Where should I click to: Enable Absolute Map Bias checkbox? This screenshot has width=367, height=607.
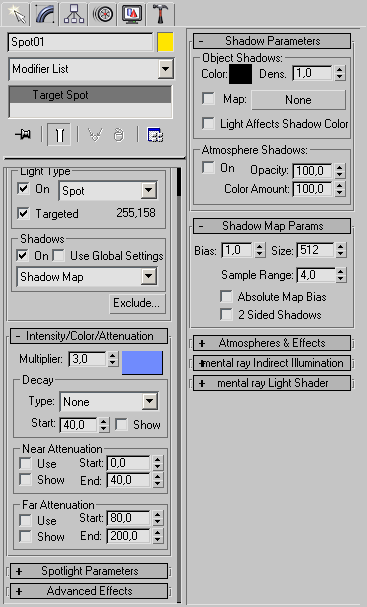tap(226, 297)
